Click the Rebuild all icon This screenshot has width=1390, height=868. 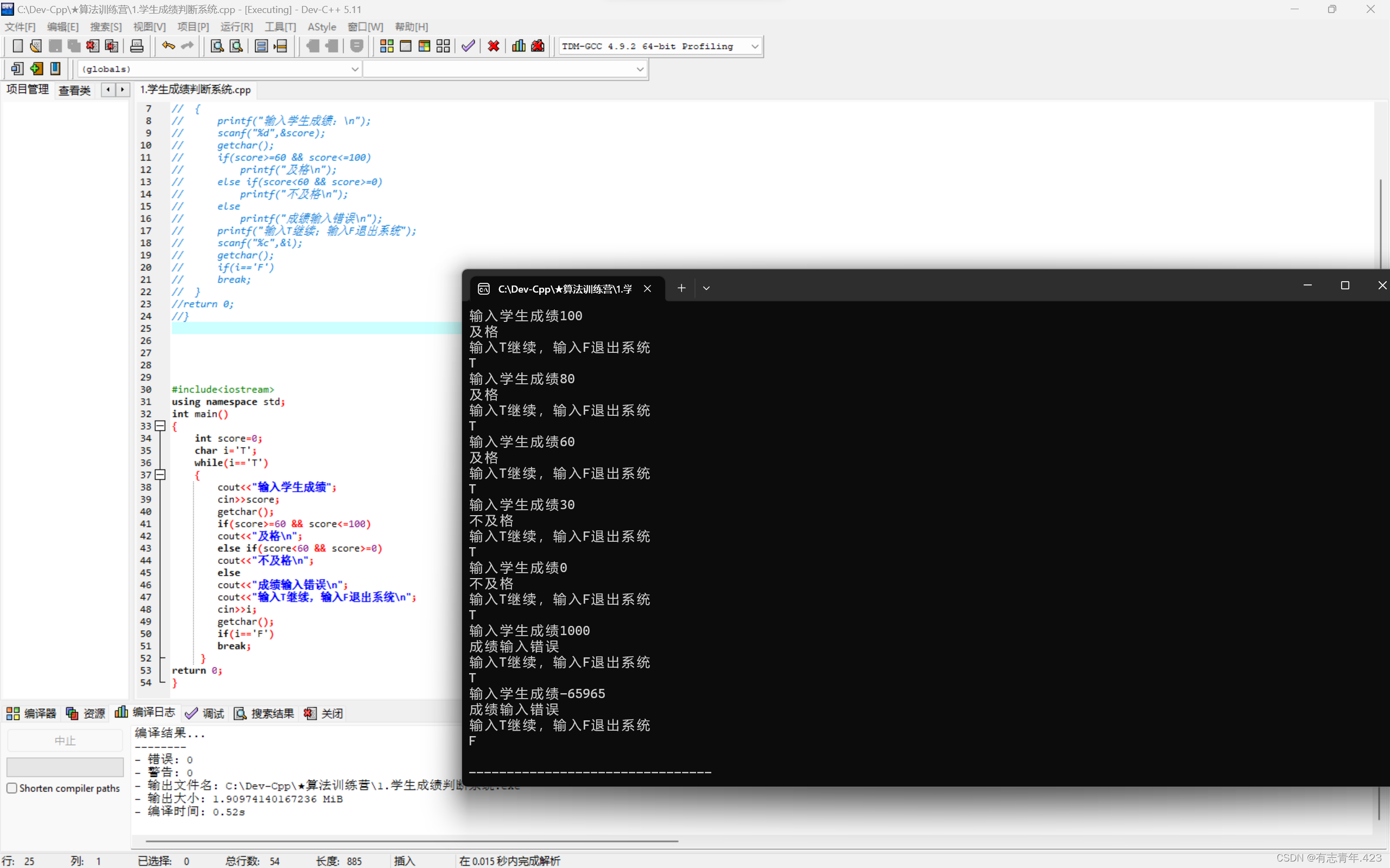pos(443,46)
